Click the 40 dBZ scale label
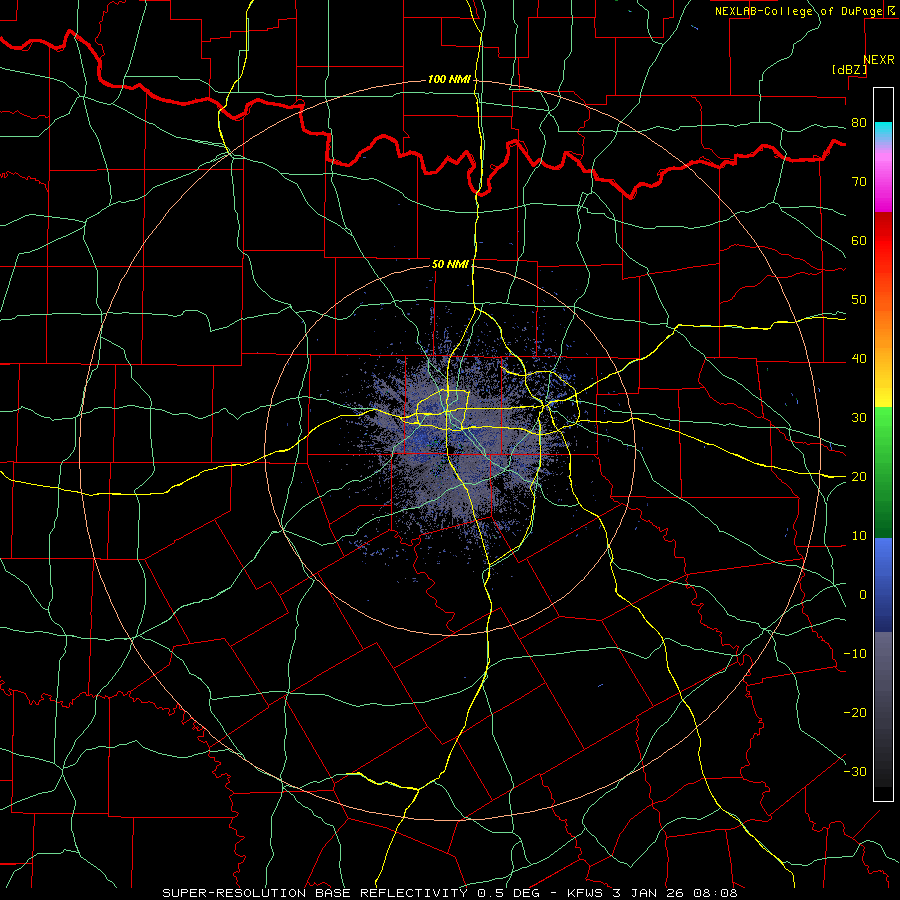This screenshot has height=900, width=900. 859,359
